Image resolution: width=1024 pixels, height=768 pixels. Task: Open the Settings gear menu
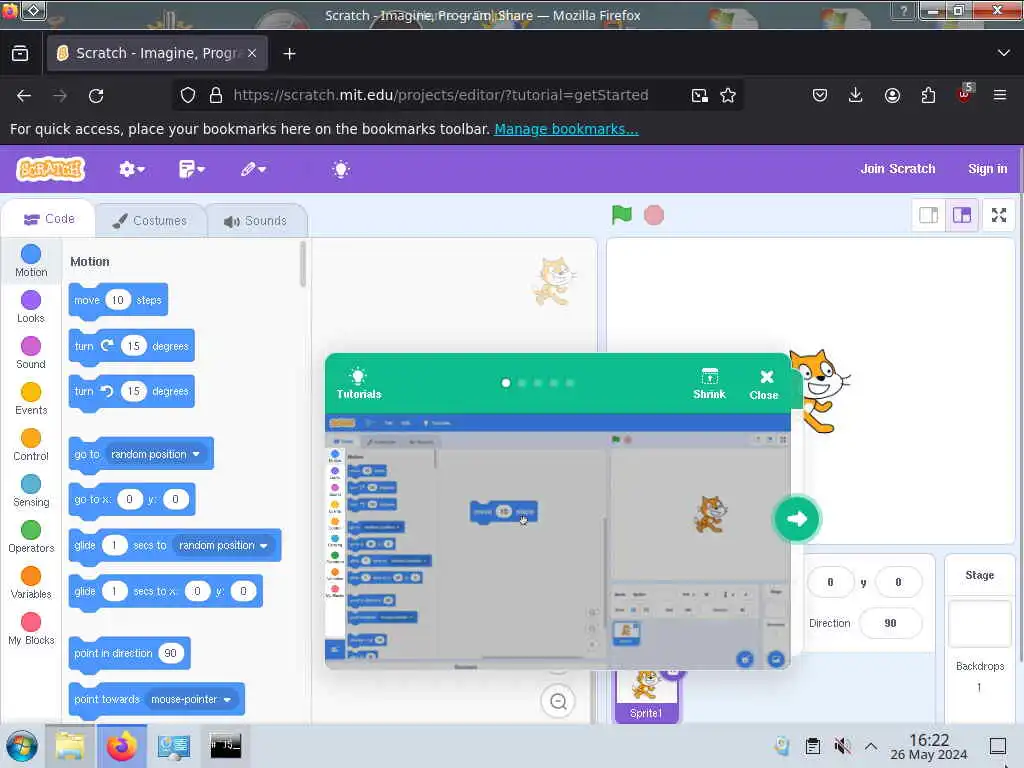[131, 169]
